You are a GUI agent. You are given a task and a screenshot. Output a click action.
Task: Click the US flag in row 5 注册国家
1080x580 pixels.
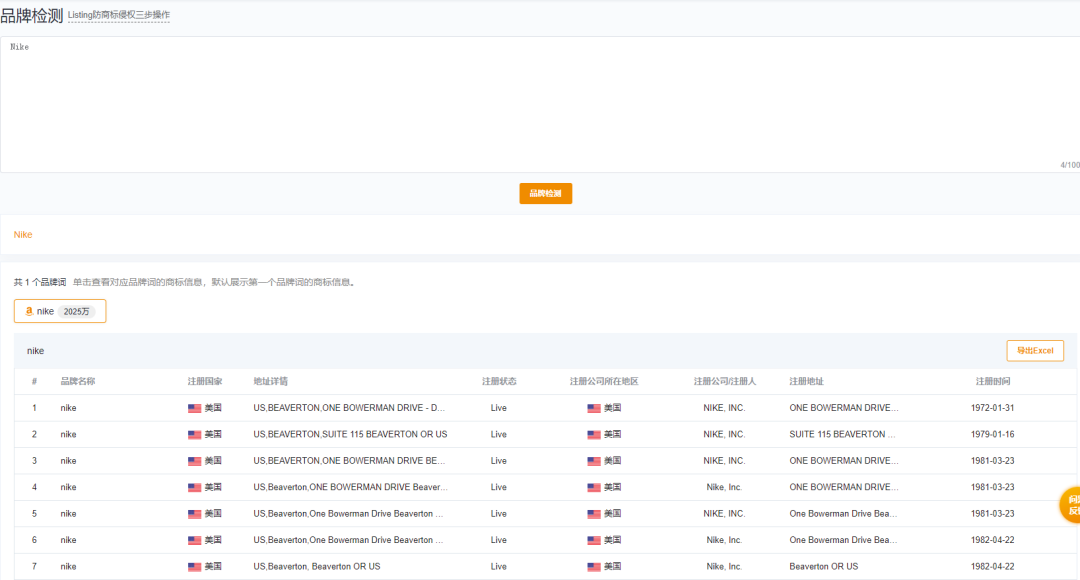194,514
